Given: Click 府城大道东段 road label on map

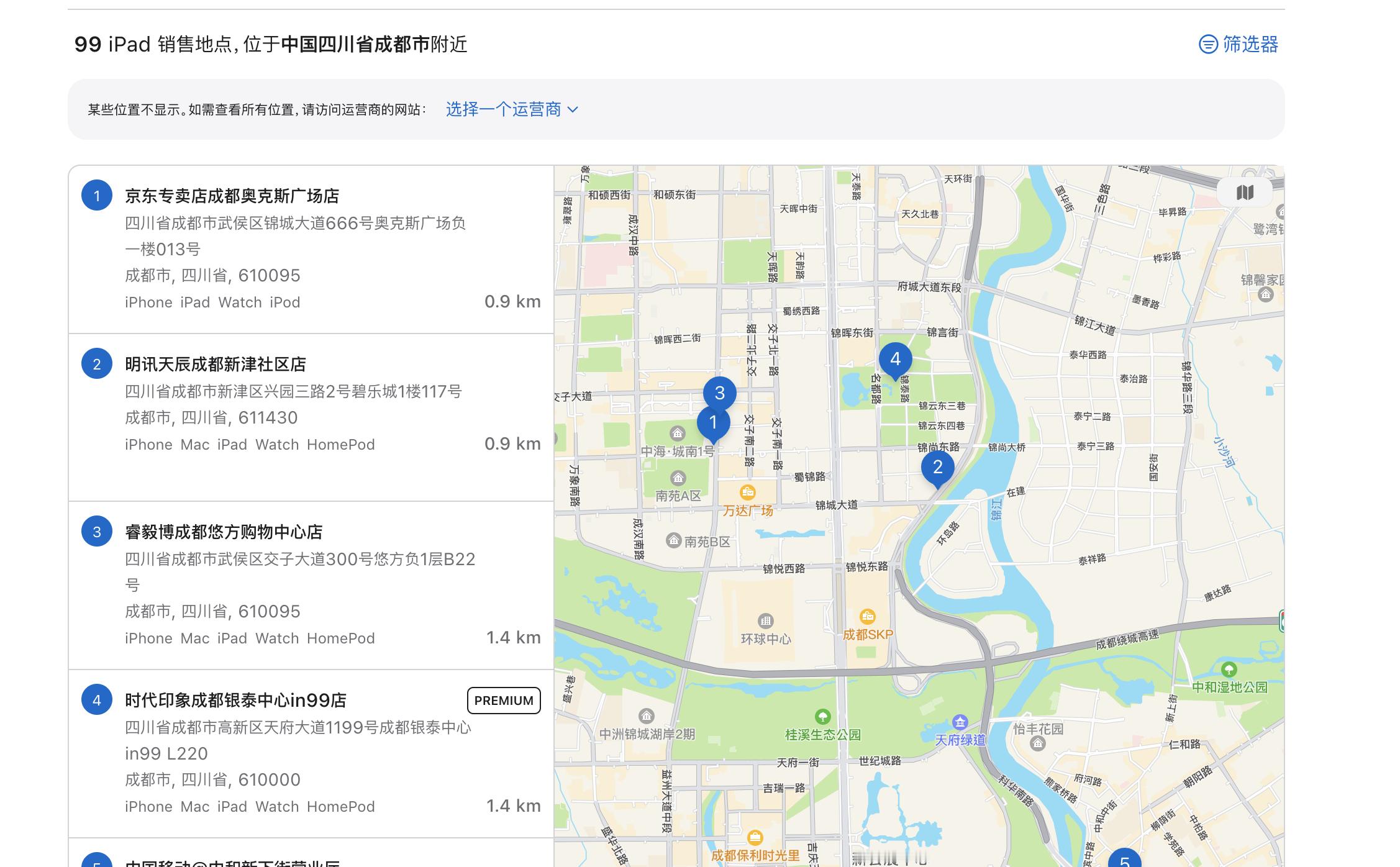Looking at the screenshot, I should tap(929, 287).
